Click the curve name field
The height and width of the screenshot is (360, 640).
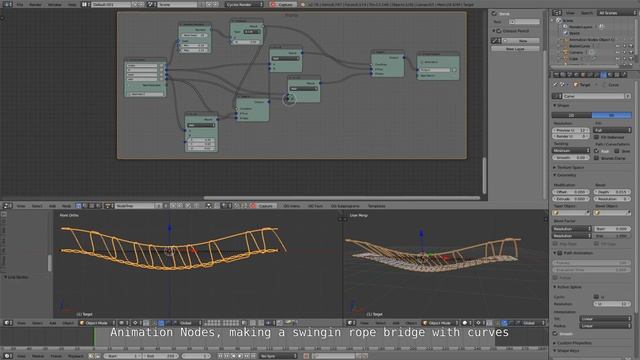coord(593,96)
